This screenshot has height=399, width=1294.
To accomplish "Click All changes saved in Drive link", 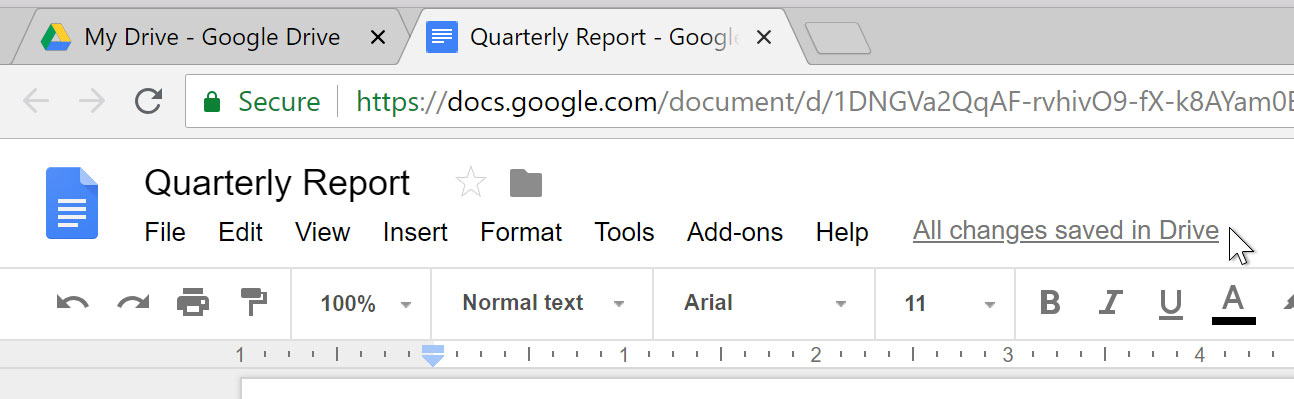I will tap(1066, 231).
